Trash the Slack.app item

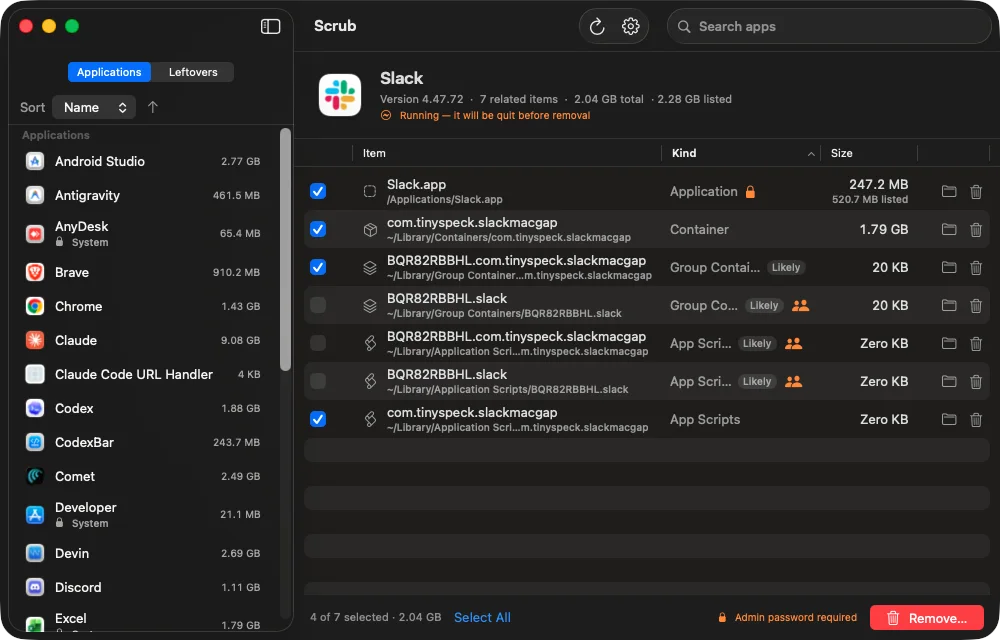(976, 191)
